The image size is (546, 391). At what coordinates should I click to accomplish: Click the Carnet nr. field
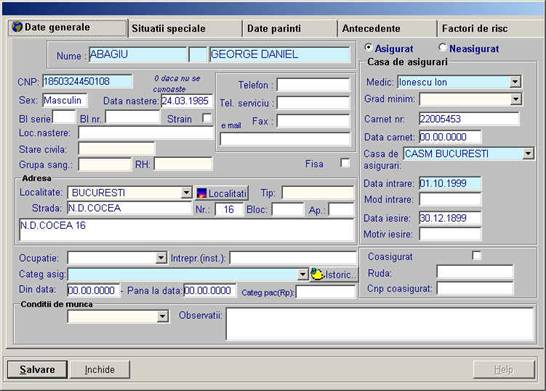click(469, 119)
